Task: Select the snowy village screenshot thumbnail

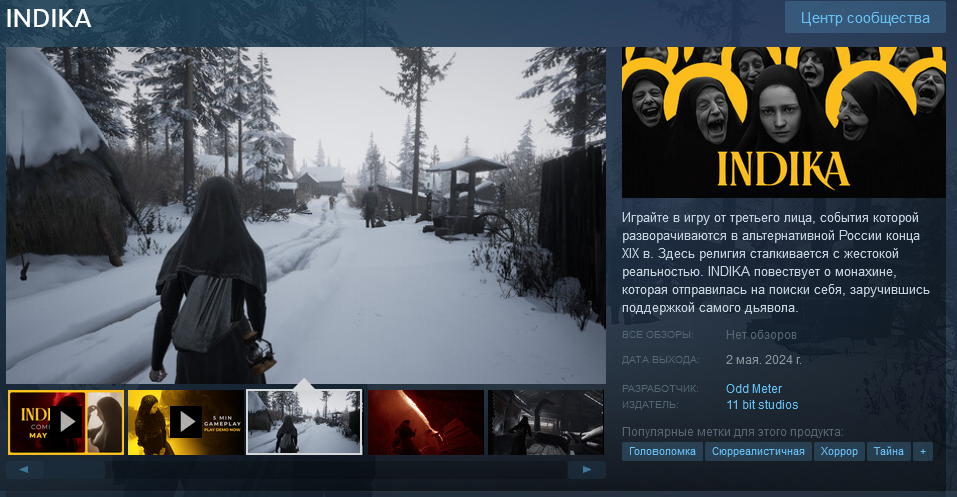Action: click(304, 422)
